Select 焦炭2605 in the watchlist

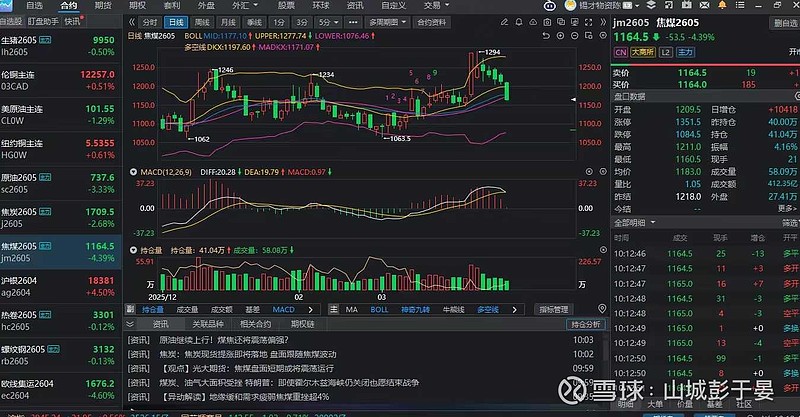pyautogui.click(x=60, y=217)
